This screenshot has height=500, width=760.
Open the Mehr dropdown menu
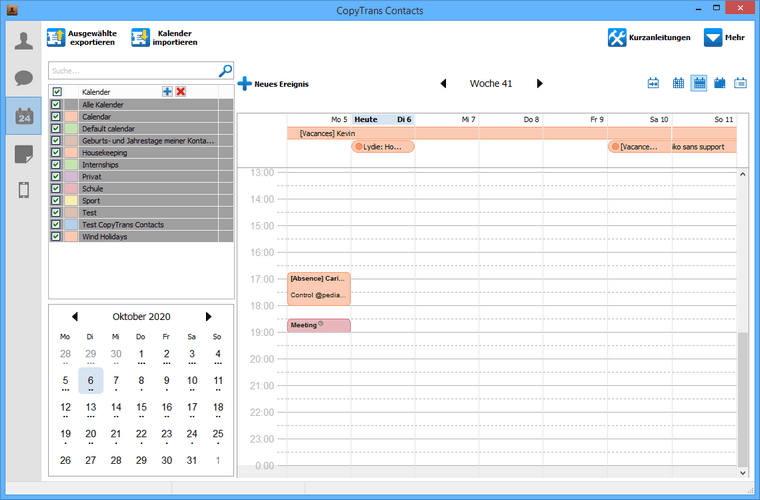point(724,38)
